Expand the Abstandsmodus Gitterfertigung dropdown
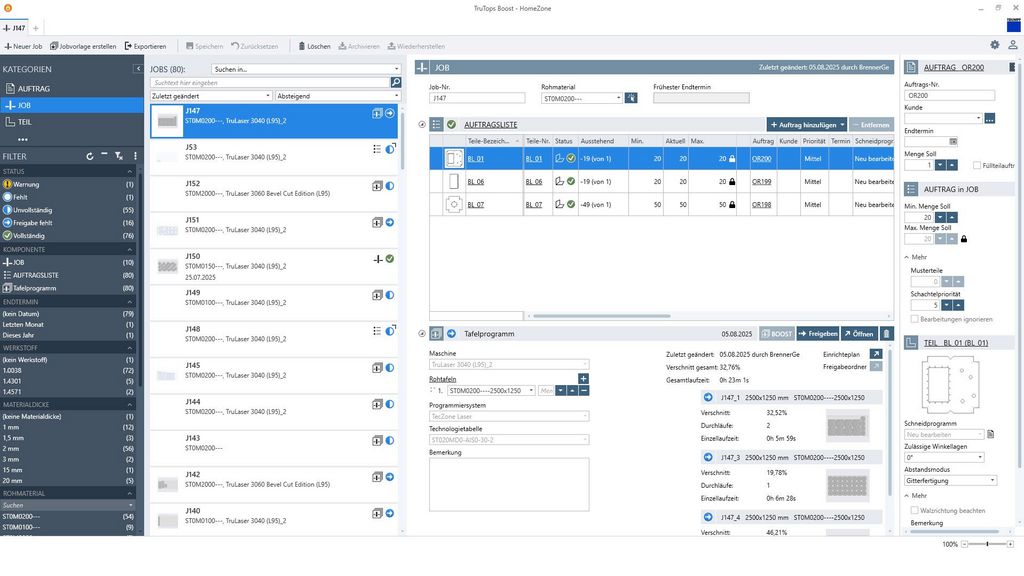 coord(944,480)
